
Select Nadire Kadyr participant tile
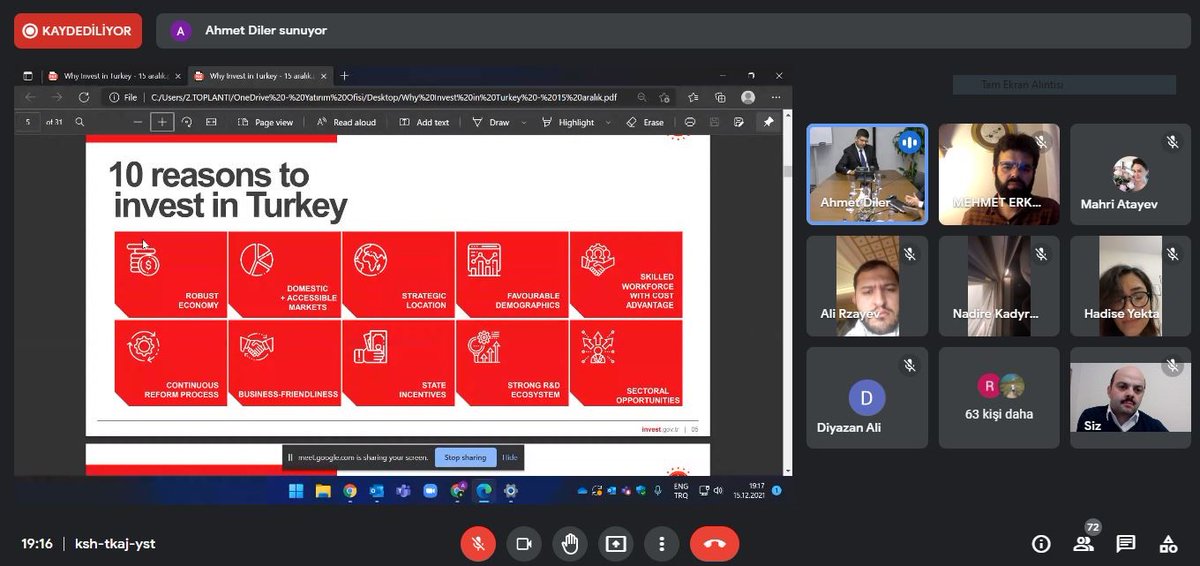999,286
